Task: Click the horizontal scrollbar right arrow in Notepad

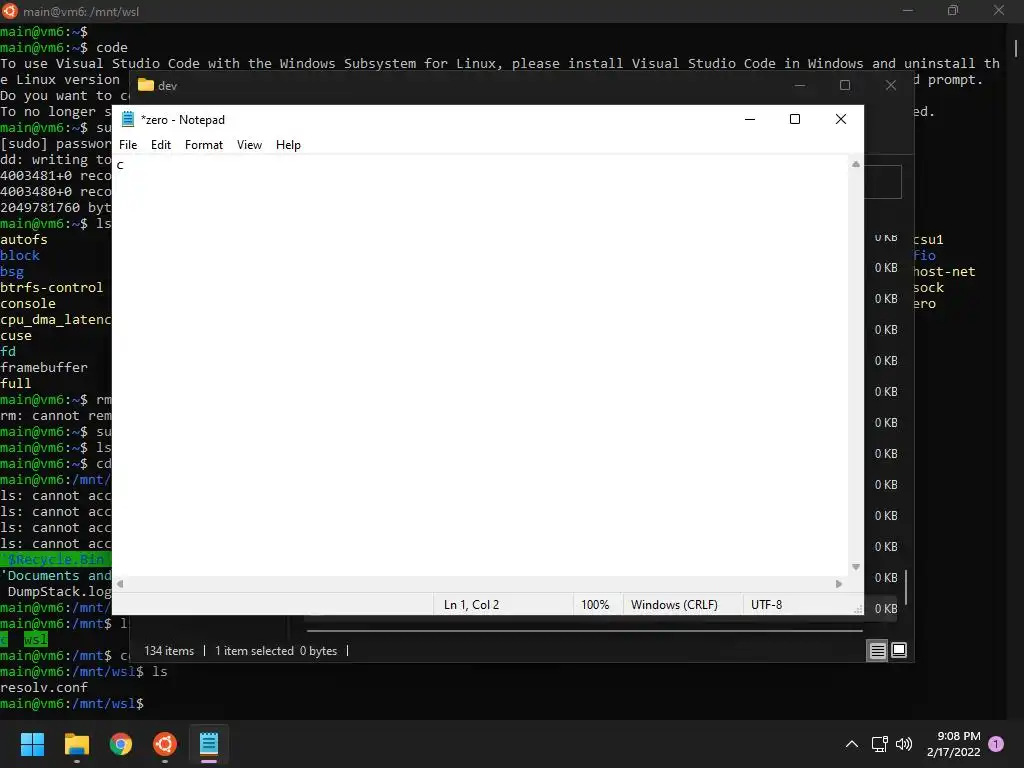Action: [x=839, y=584]
